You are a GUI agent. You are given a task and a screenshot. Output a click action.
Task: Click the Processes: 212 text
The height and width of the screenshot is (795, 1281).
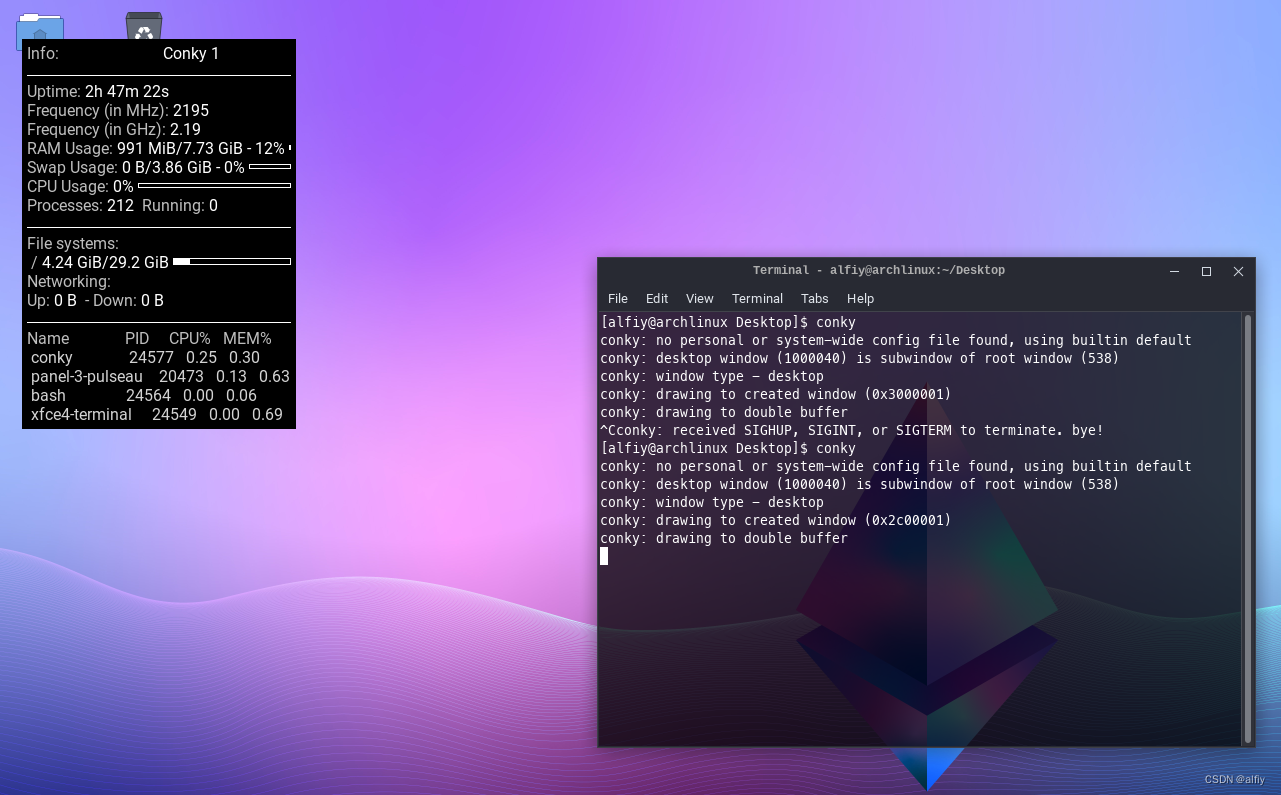[80, 205]
